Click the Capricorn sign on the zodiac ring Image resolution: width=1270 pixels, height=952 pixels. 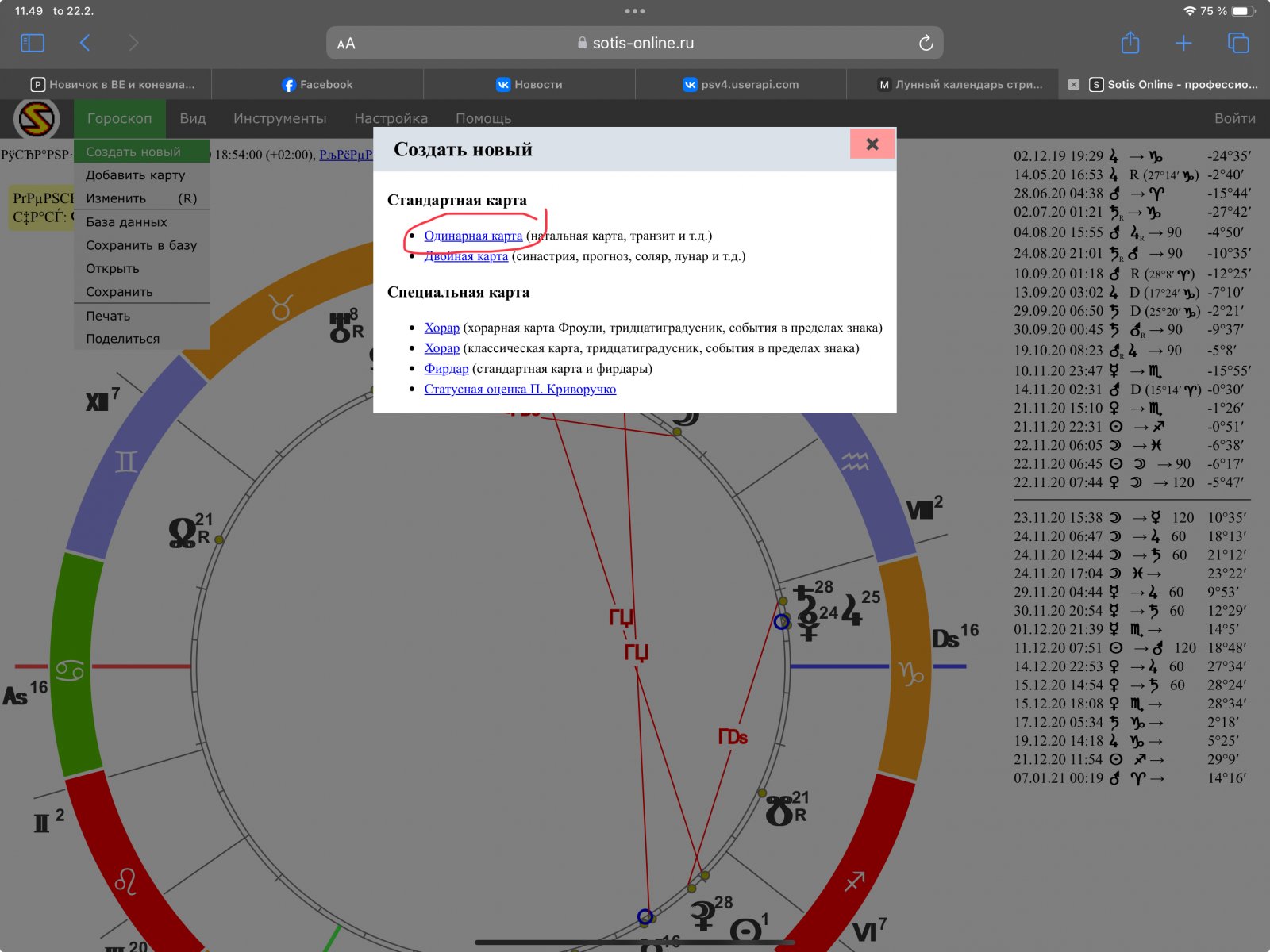pyautogui.click(x=911, y=673)
